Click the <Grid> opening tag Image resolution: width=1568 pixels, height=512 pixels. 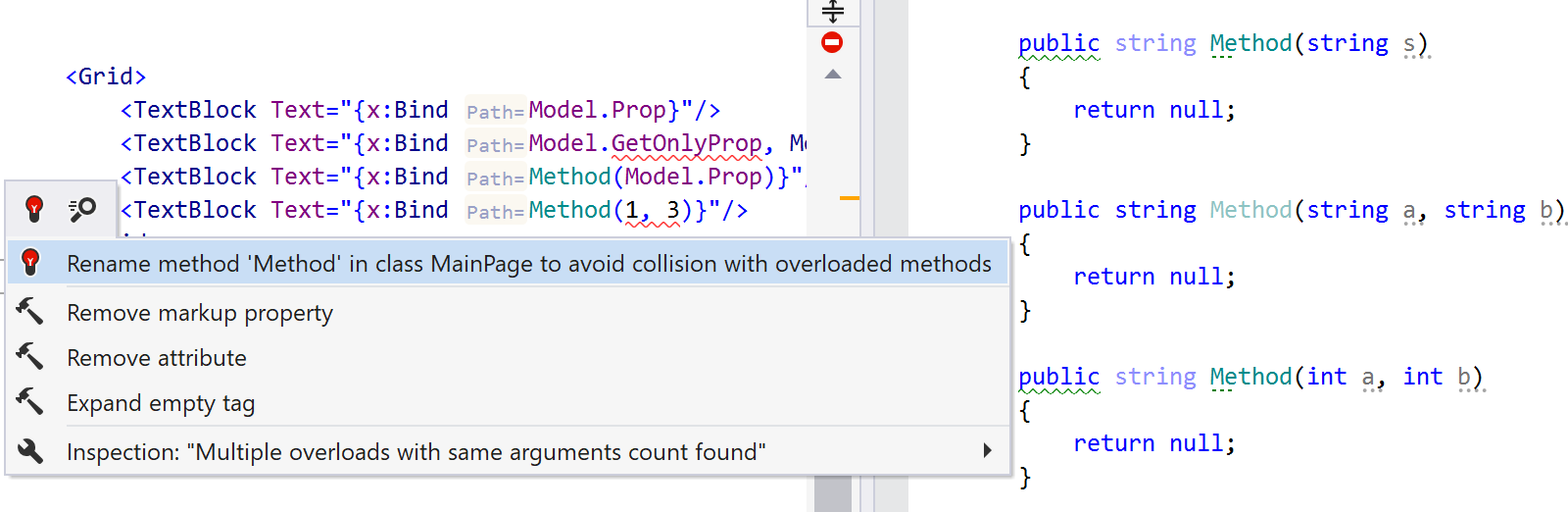click(106, 77)
